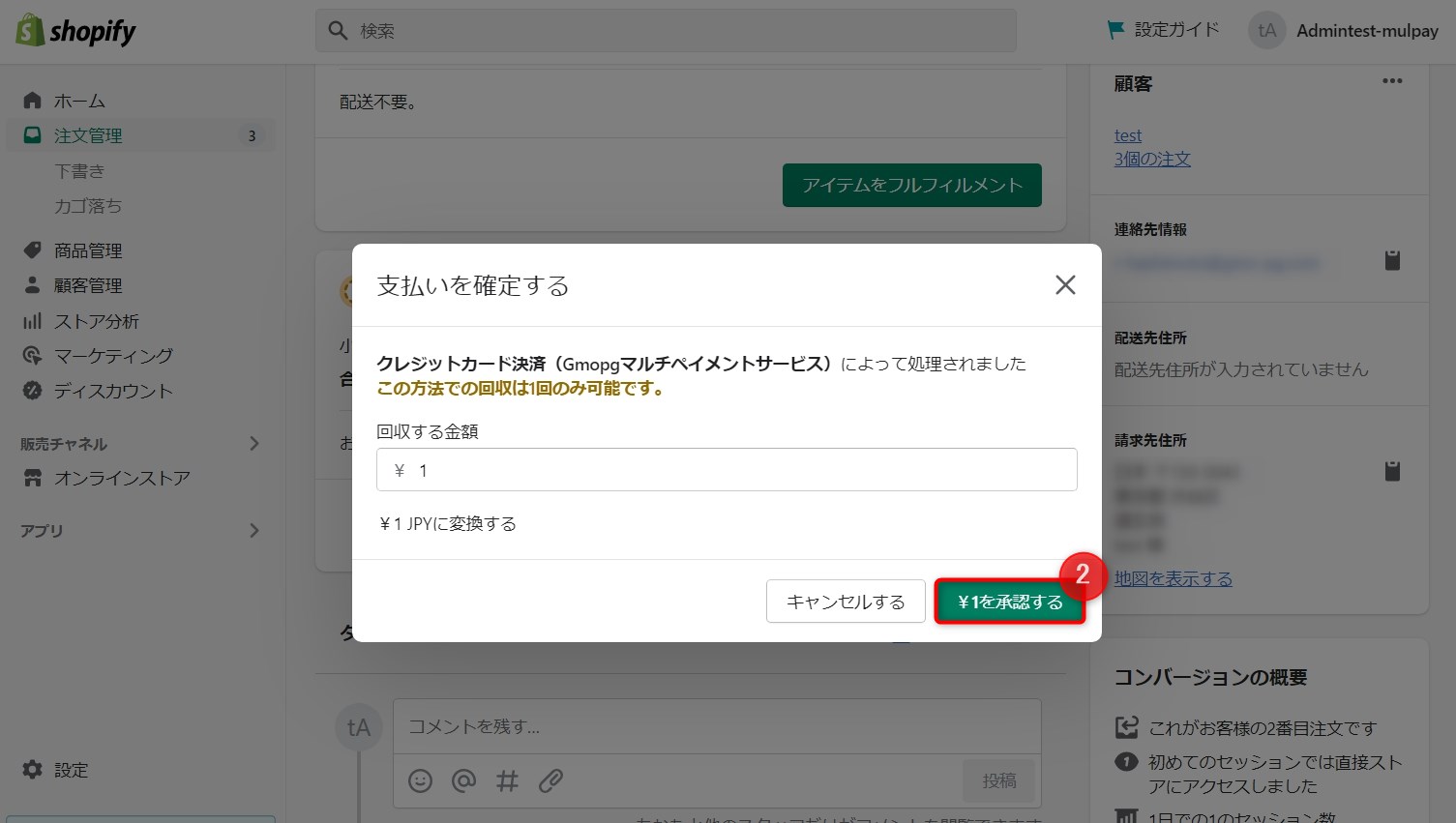Expand the 販売チャネル section
Image resolution: width=1456 pixels, height=823 pixels.
pos(254,443)
